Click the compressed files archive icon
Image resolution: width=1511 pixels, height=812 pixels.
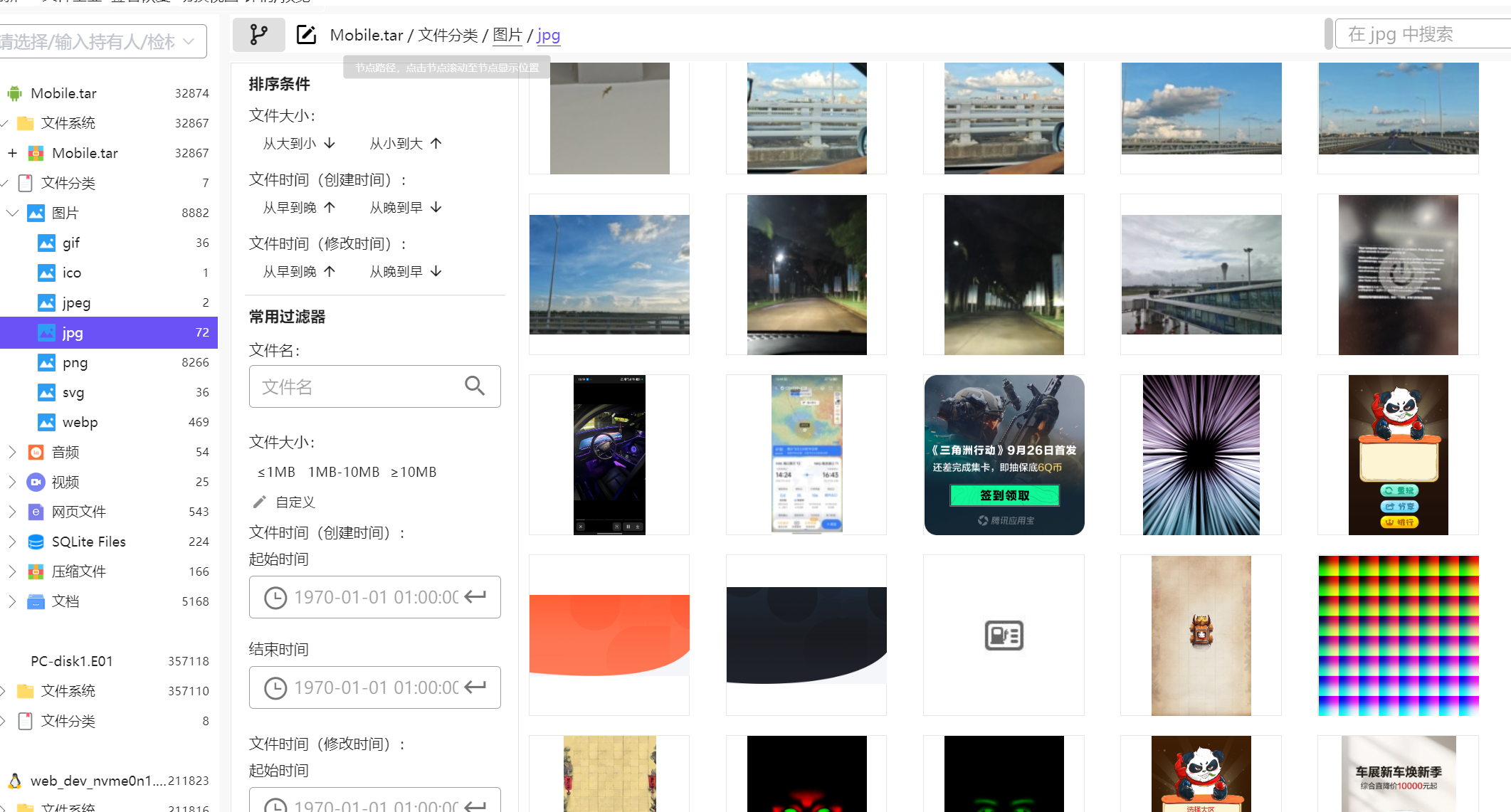pos(36,571)
